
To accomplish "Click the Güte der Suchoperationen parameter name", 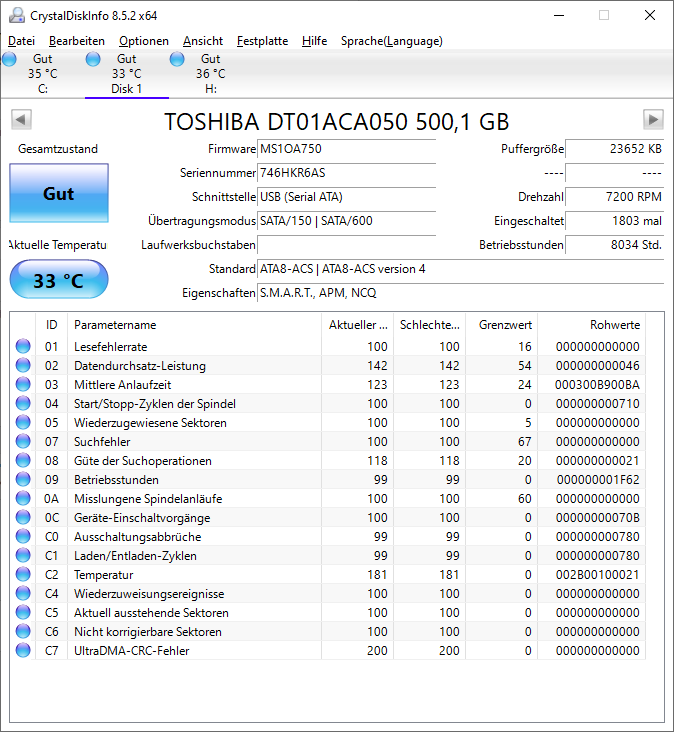I will pyautogui.click(x=143, y=460).
